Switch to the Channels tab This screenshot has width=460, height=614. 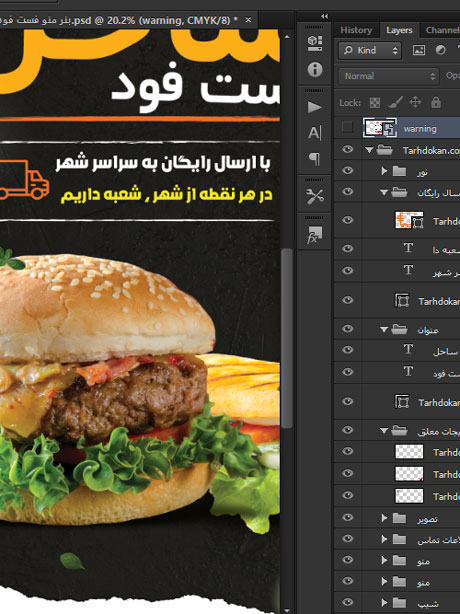(x=442, y=30)
